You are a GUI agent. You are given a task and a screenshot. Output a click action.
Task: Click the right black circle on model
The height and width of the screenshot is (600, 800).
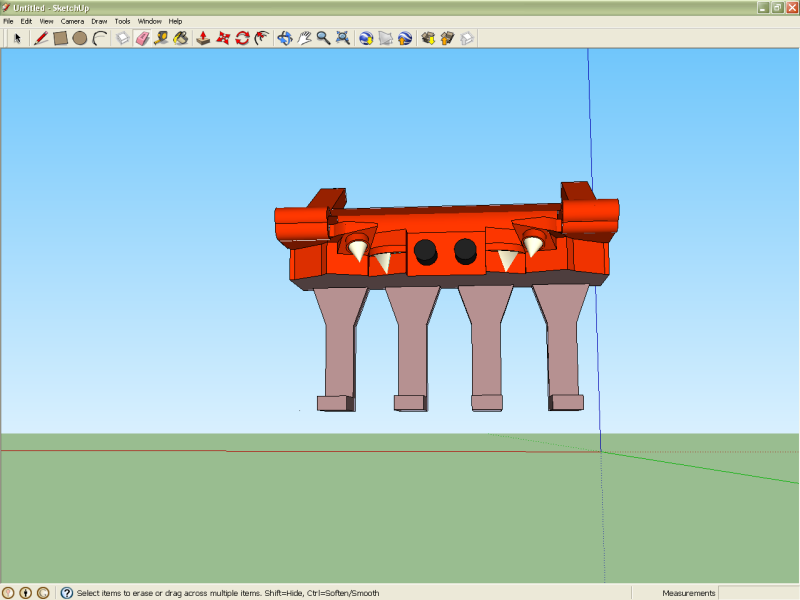(465, 251)
